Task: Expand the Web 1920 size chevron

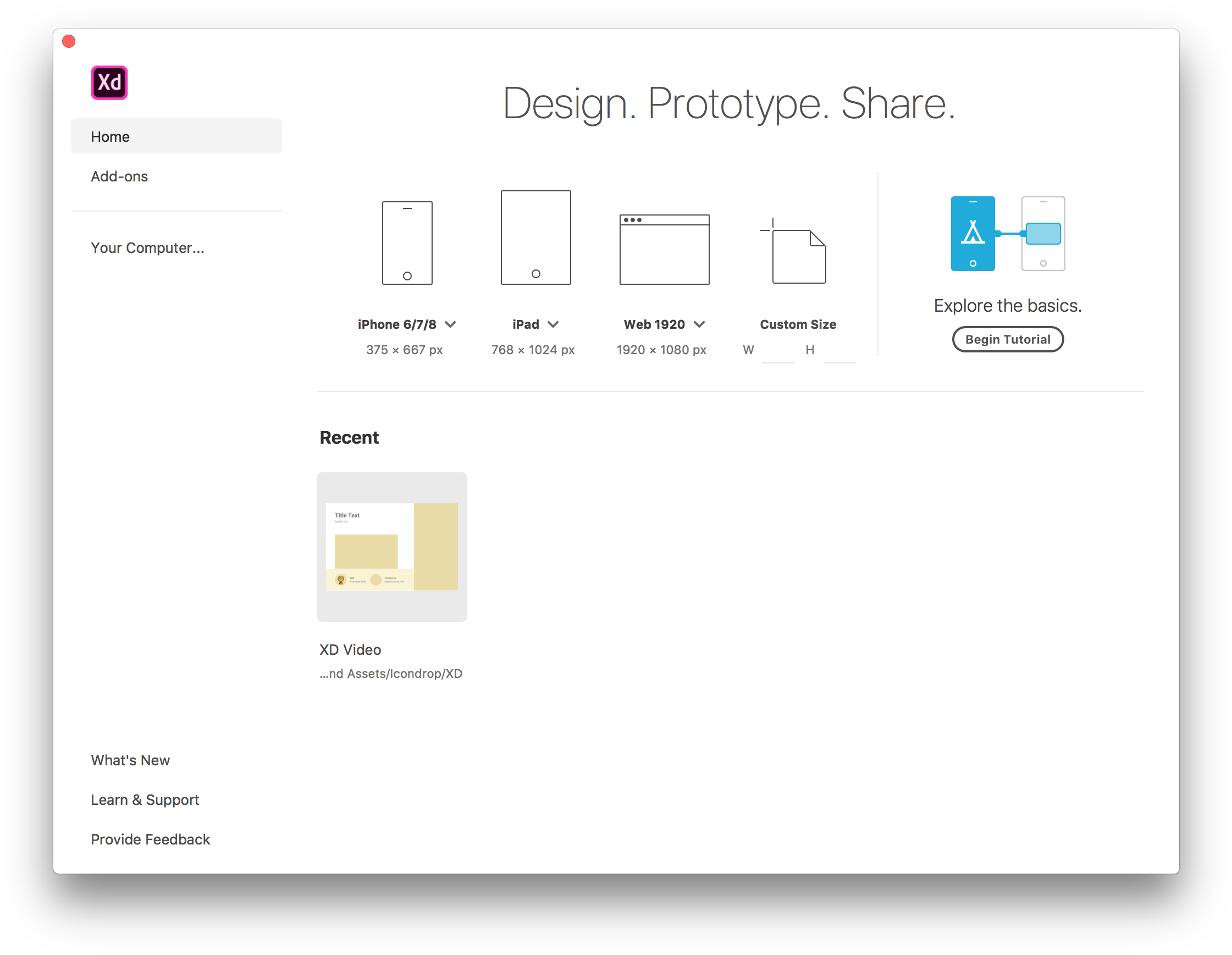Action: (699, 324)
